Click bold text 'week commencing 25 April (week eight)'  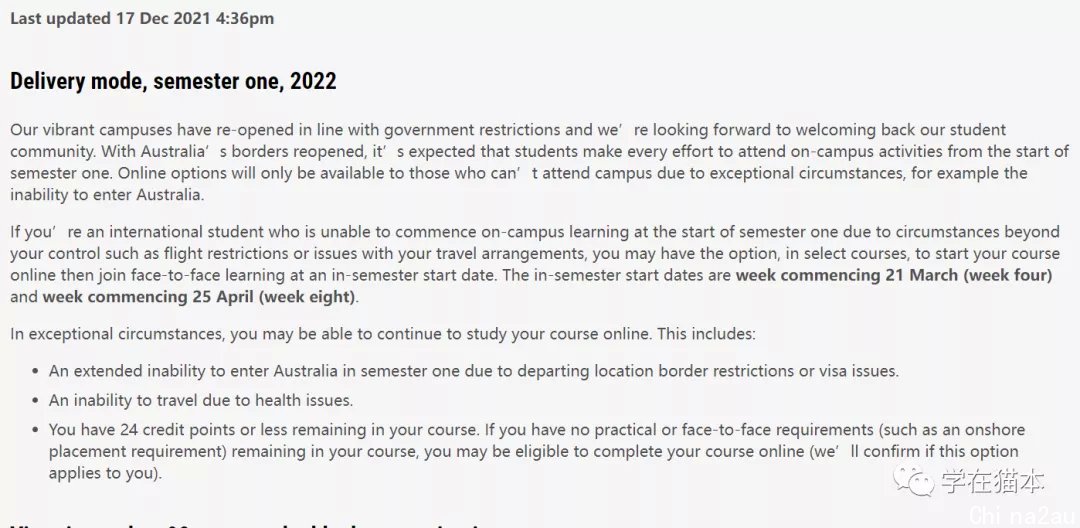(x=199, y=297)
